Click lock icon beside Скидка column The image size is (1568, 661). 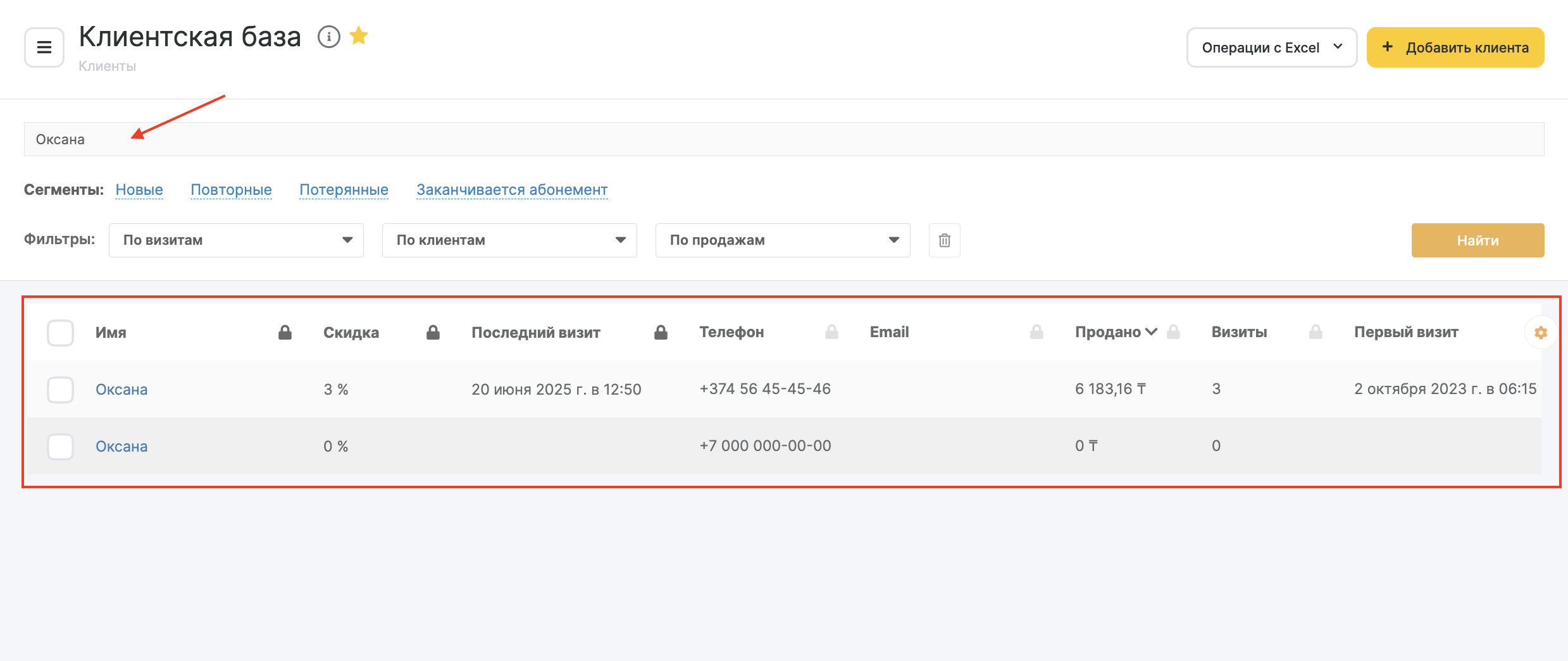[x=433, y=333]
